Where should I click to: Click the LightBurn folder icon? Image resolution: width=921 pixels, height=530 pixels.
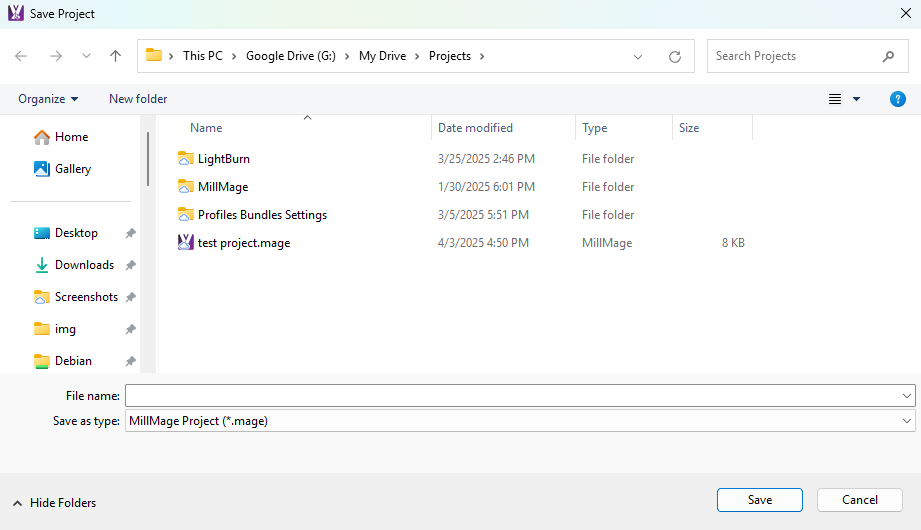tap(185, 159)
